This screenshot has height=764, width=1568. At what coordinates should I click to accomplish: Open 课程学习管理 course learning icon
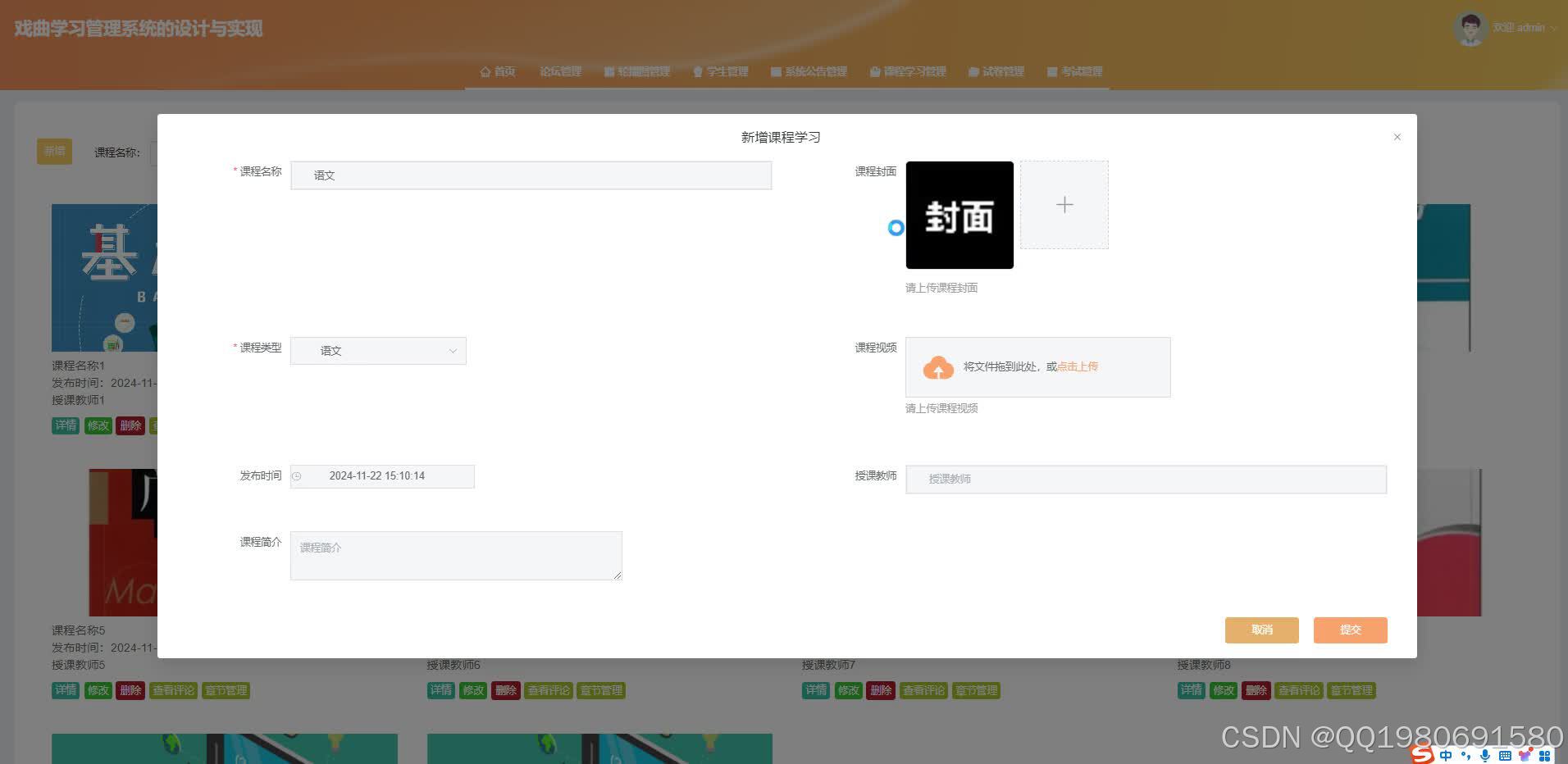tap(874, 71)
